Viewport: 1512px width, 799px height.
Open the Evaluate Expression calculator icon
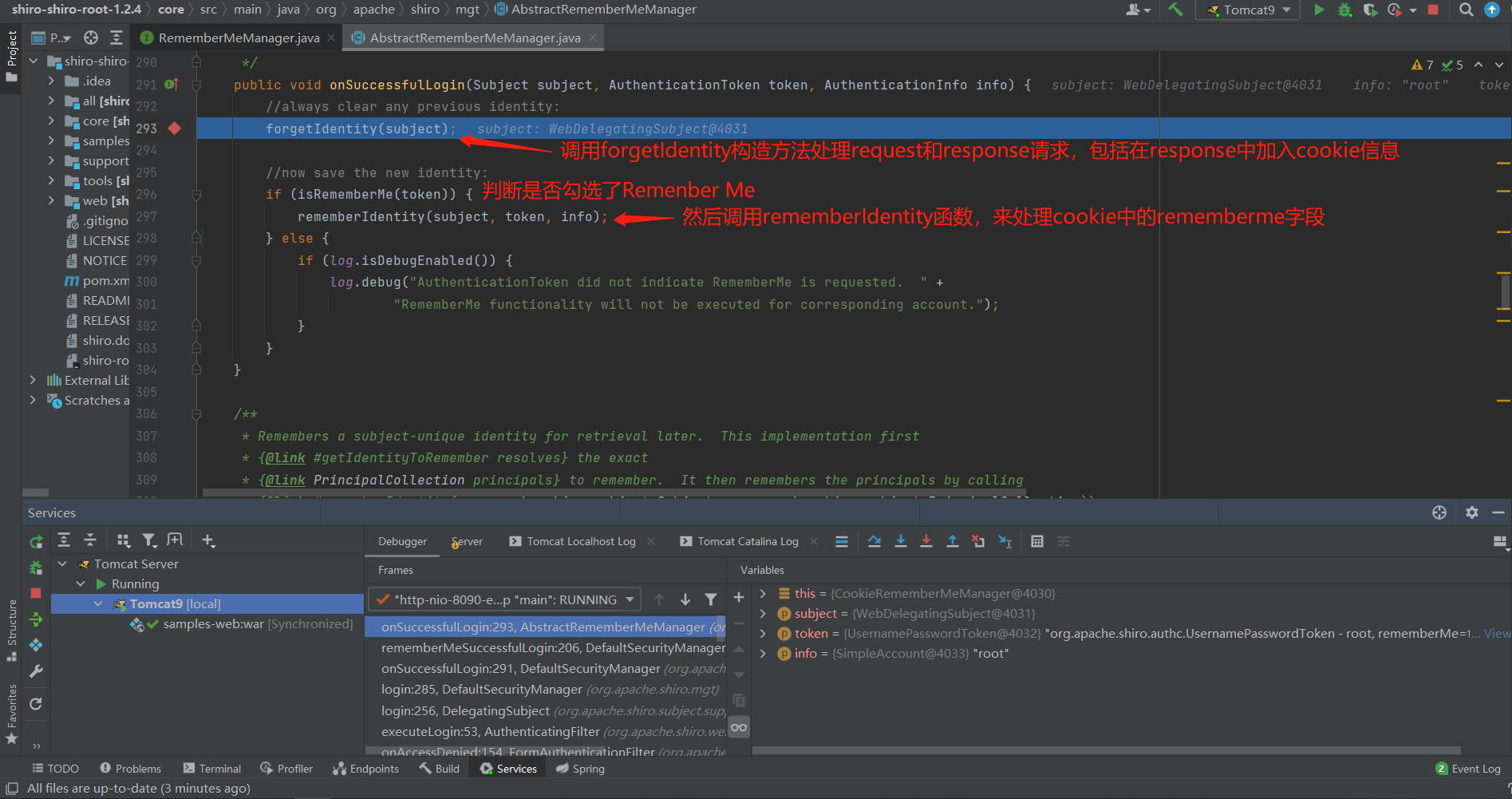pos(1037,541)
